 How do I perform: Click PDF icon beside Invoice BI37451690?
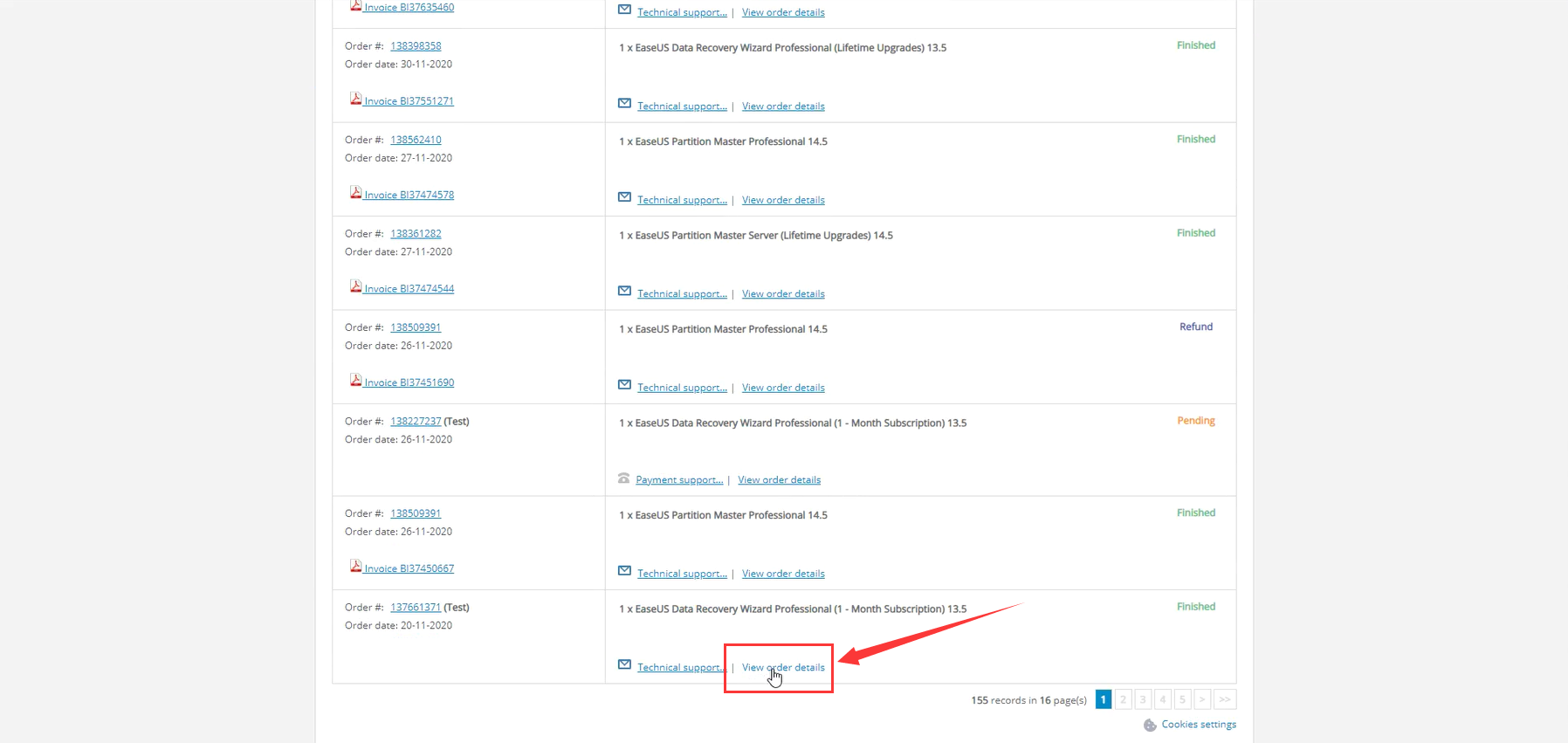click(355, 380)
